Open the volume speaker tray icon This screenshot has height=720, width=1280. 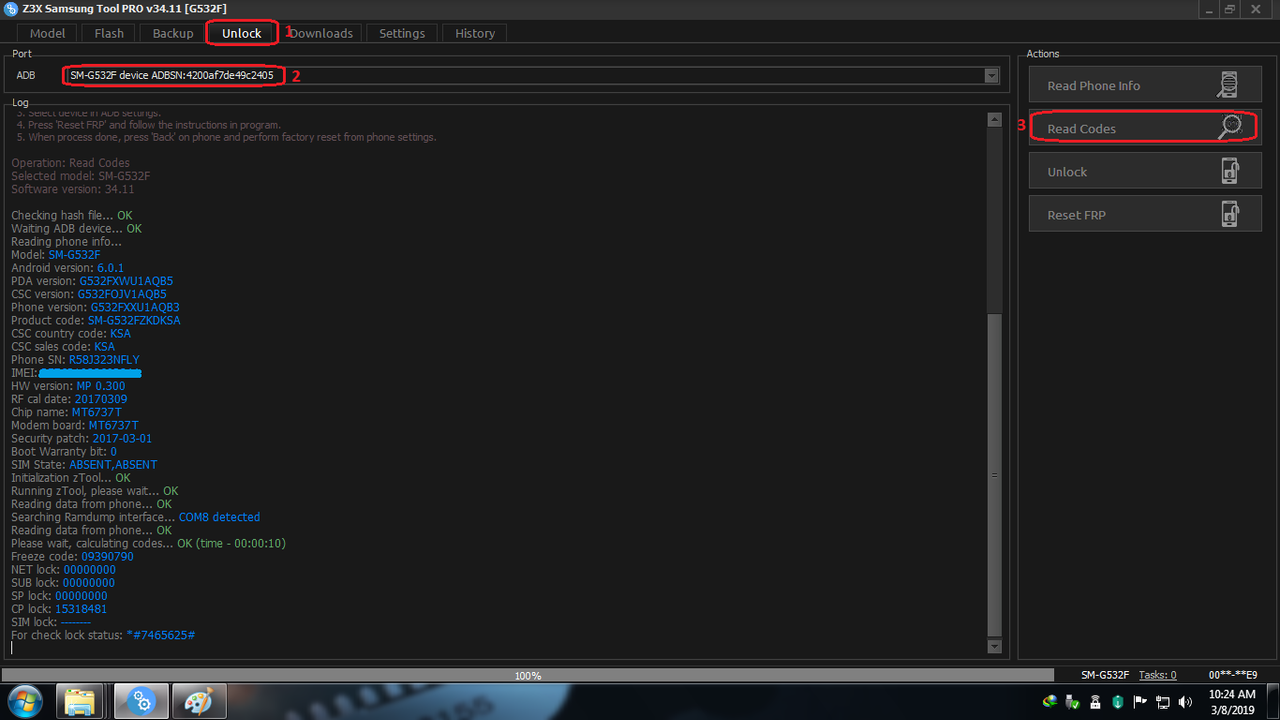tap(1186, 702)
